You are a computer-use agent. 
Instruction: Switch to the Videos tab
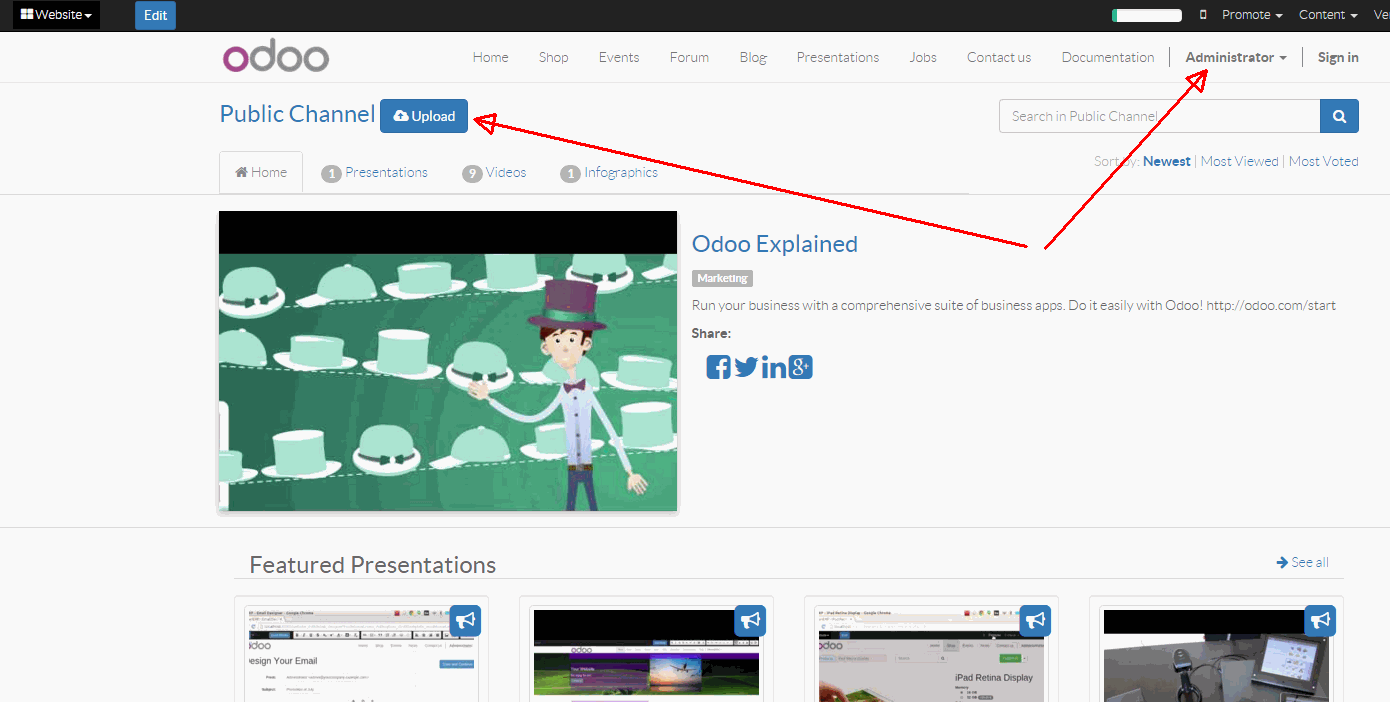pos(494,173)
